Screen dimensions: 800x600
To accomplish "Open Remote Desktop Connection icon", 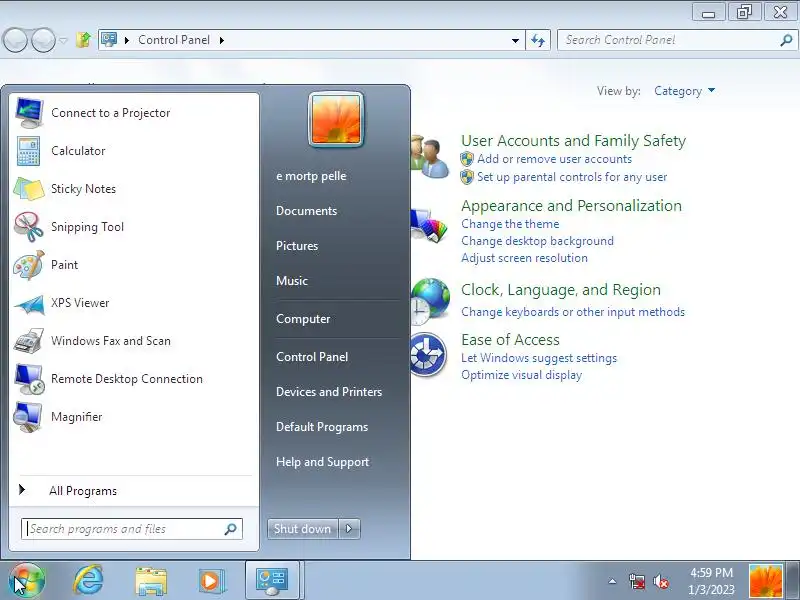I will (29, 379).
